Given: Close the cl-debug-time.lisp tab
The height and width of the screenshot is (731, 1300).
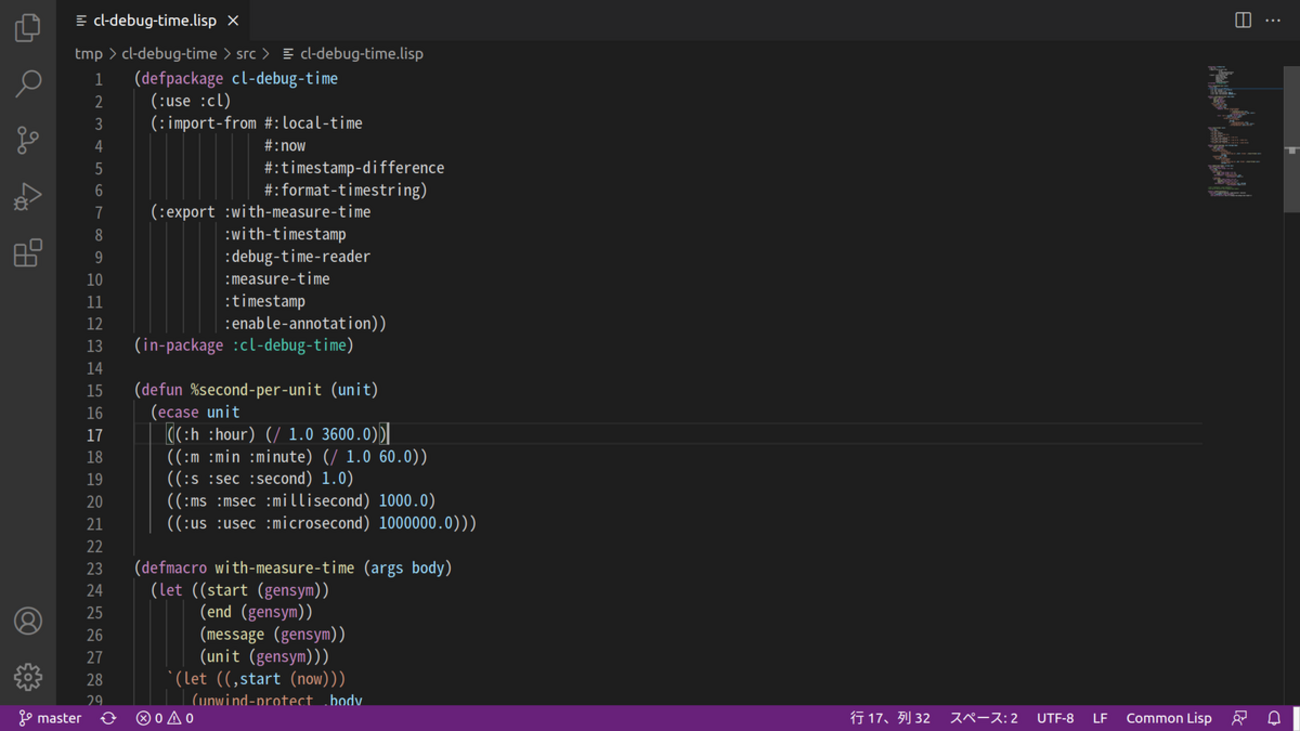Looking at the screenshot, I should point(233,20).
